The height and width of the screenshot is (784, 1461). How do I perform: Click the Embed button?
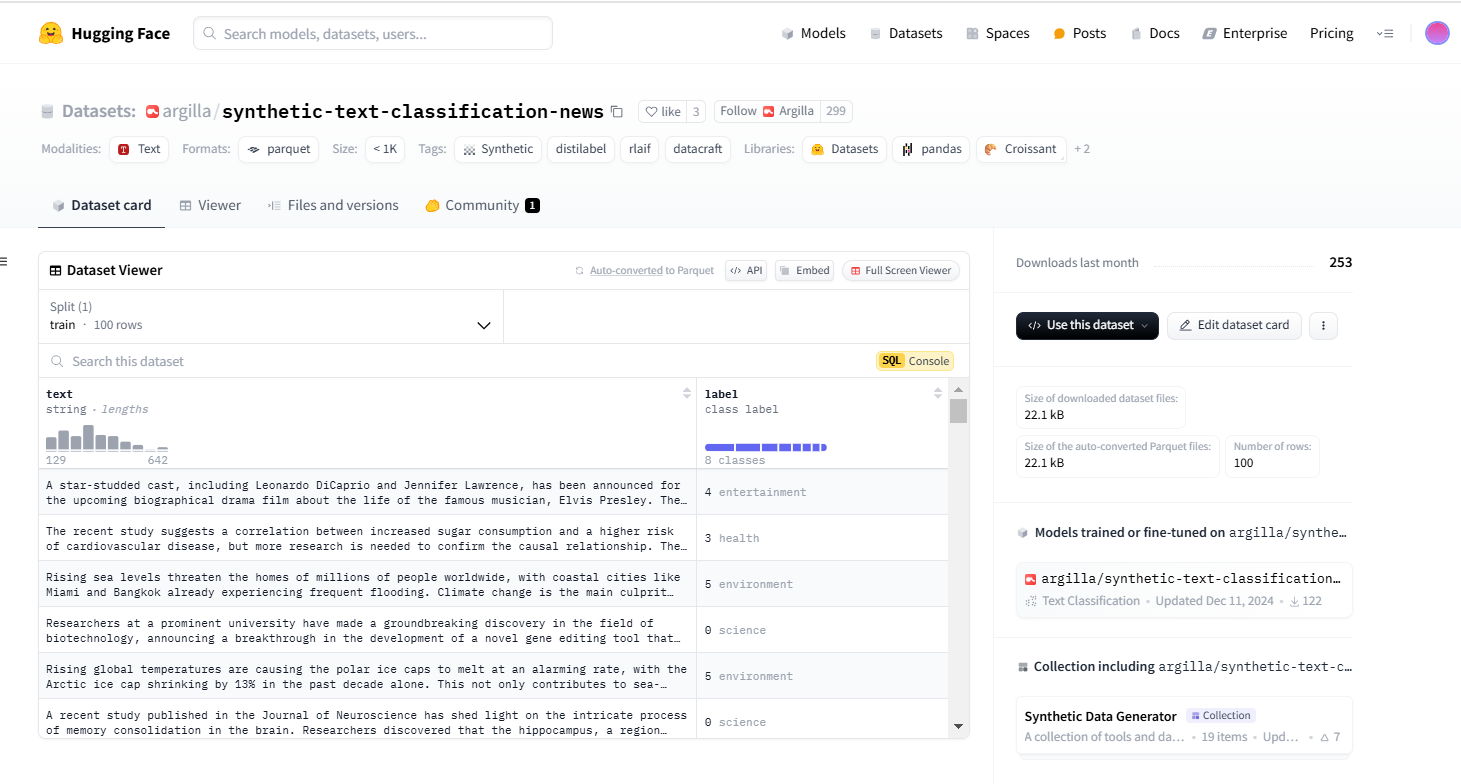click(805, 270)
